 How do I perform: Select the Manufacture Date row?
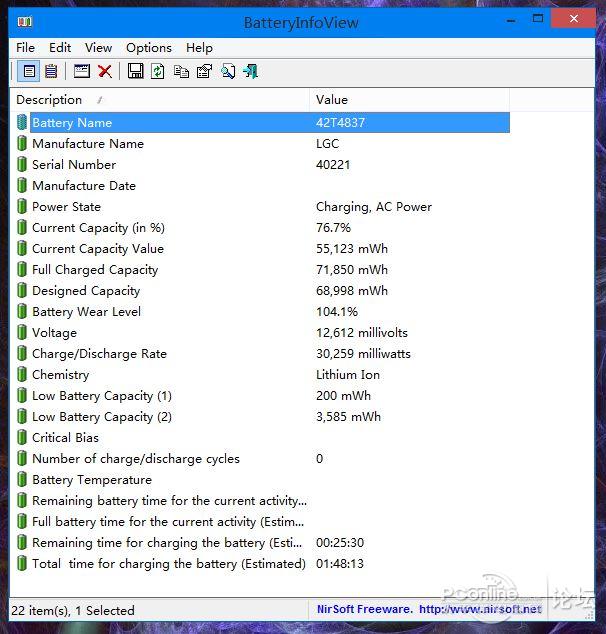263,186
